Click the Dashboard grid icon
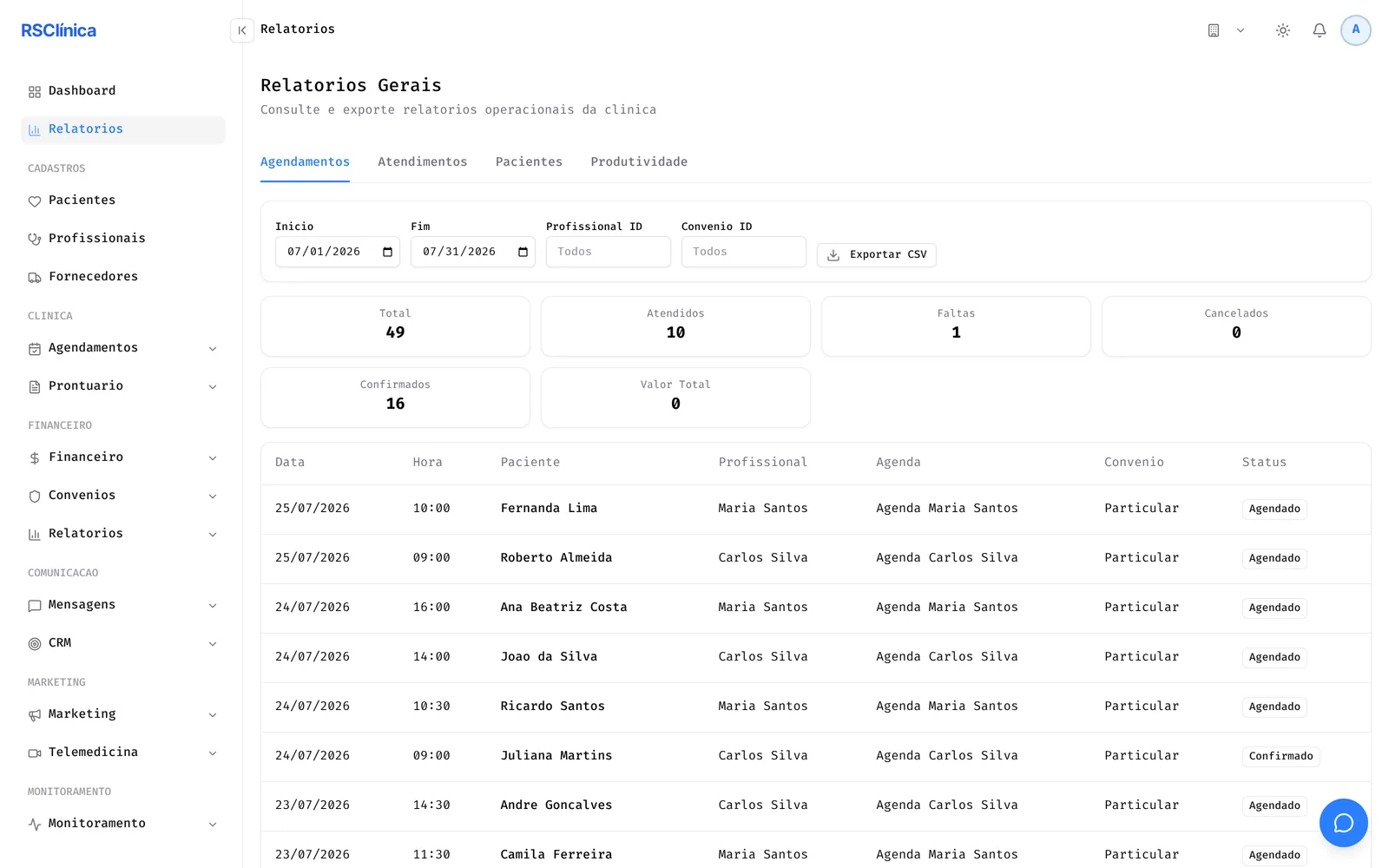Viewport: 1389px width, 868px height. 35,92
